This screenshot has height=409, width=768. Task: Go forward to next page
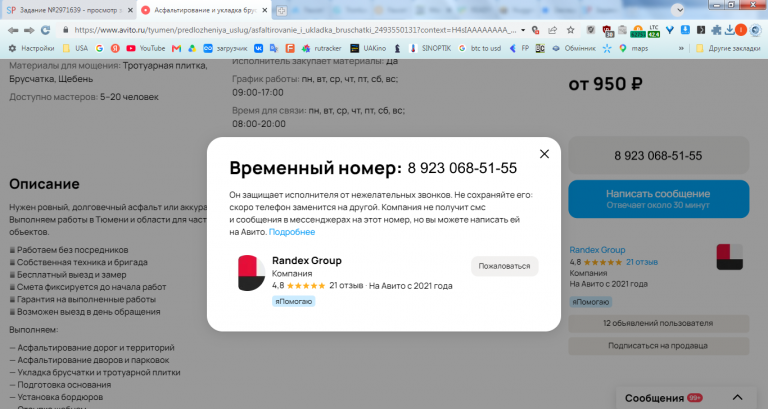tap(29, 30)
